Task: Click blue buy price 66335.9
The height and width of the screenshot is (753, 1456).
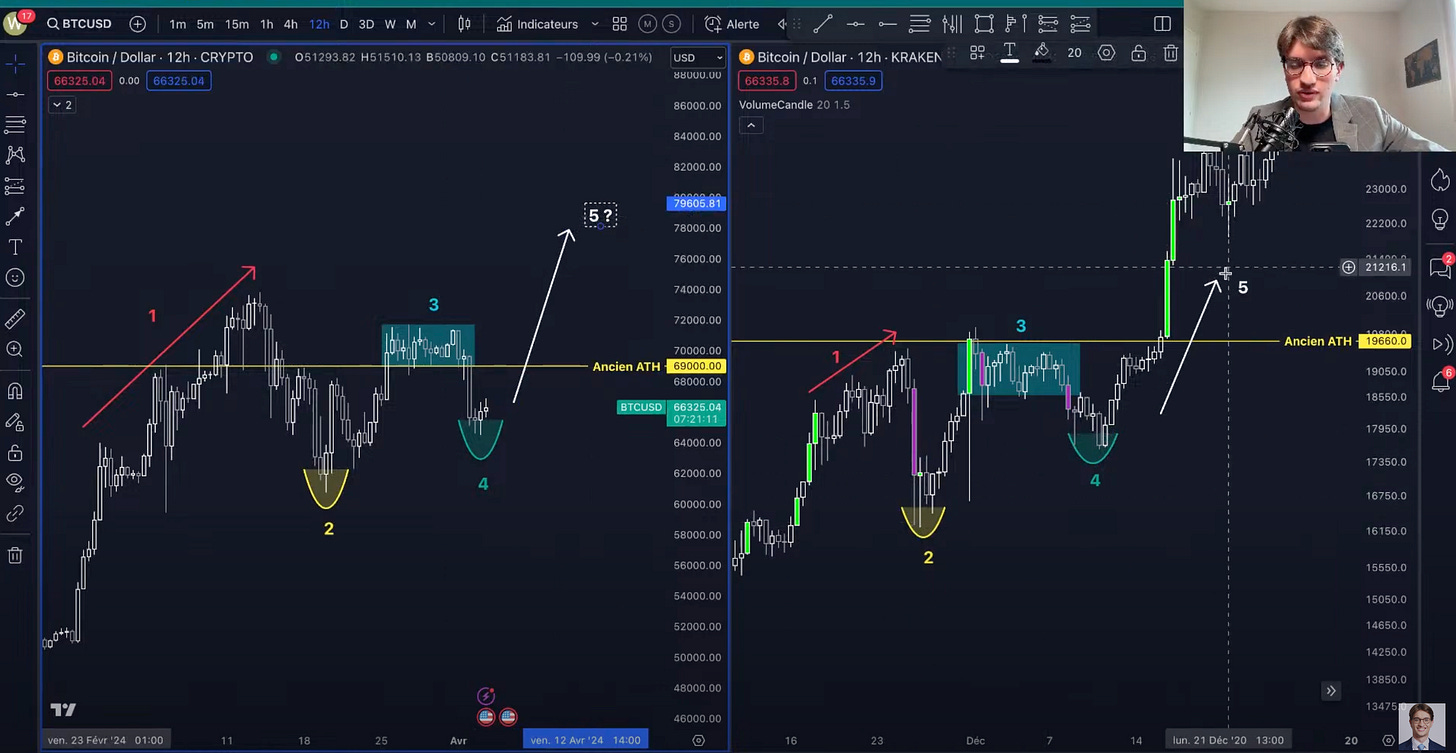Action: click(852, 81)
